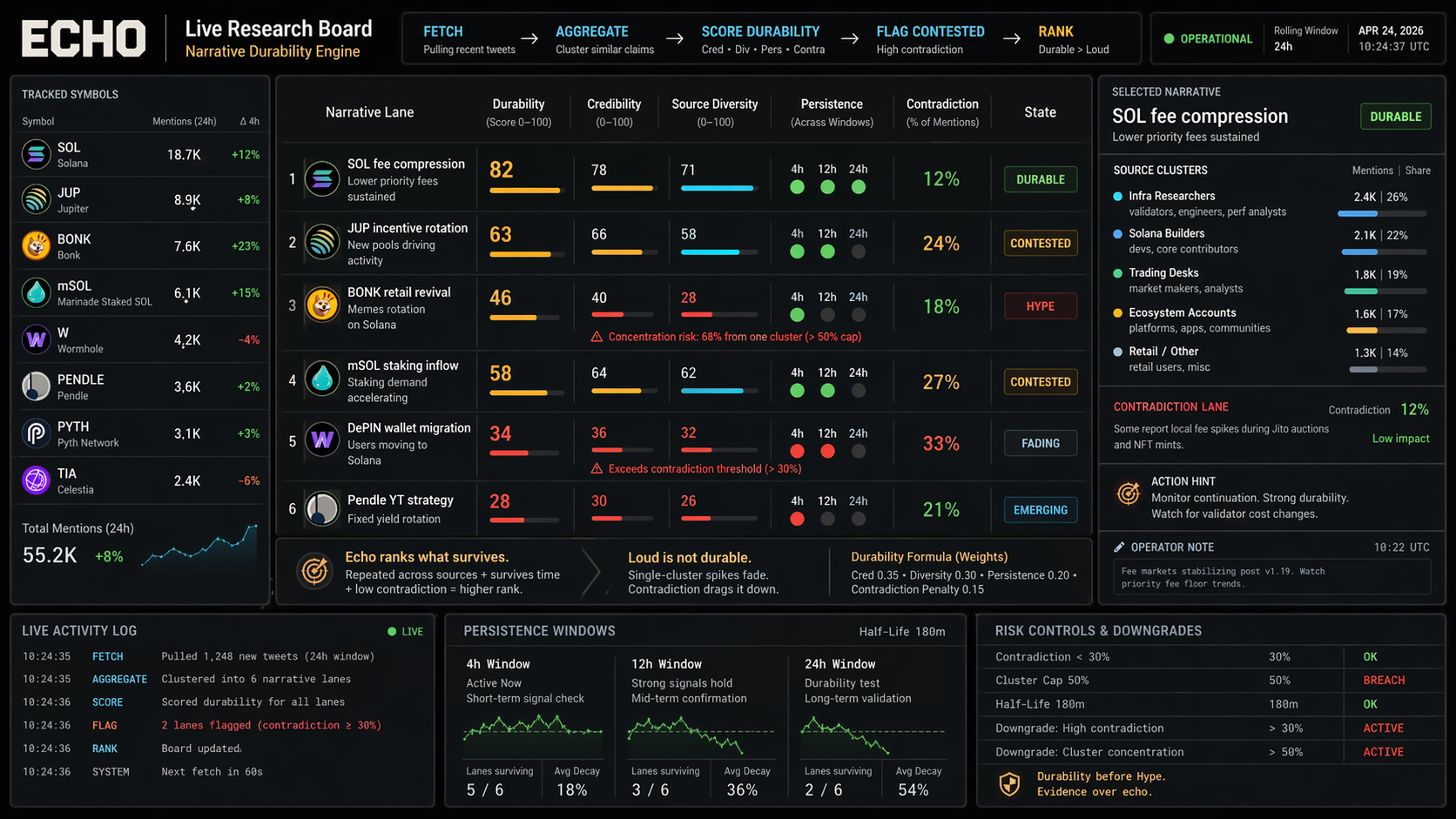The height and width of the screenshot is (819, 1456).
Task: Click the PYTH Network icon
Action: click(36, 433)
